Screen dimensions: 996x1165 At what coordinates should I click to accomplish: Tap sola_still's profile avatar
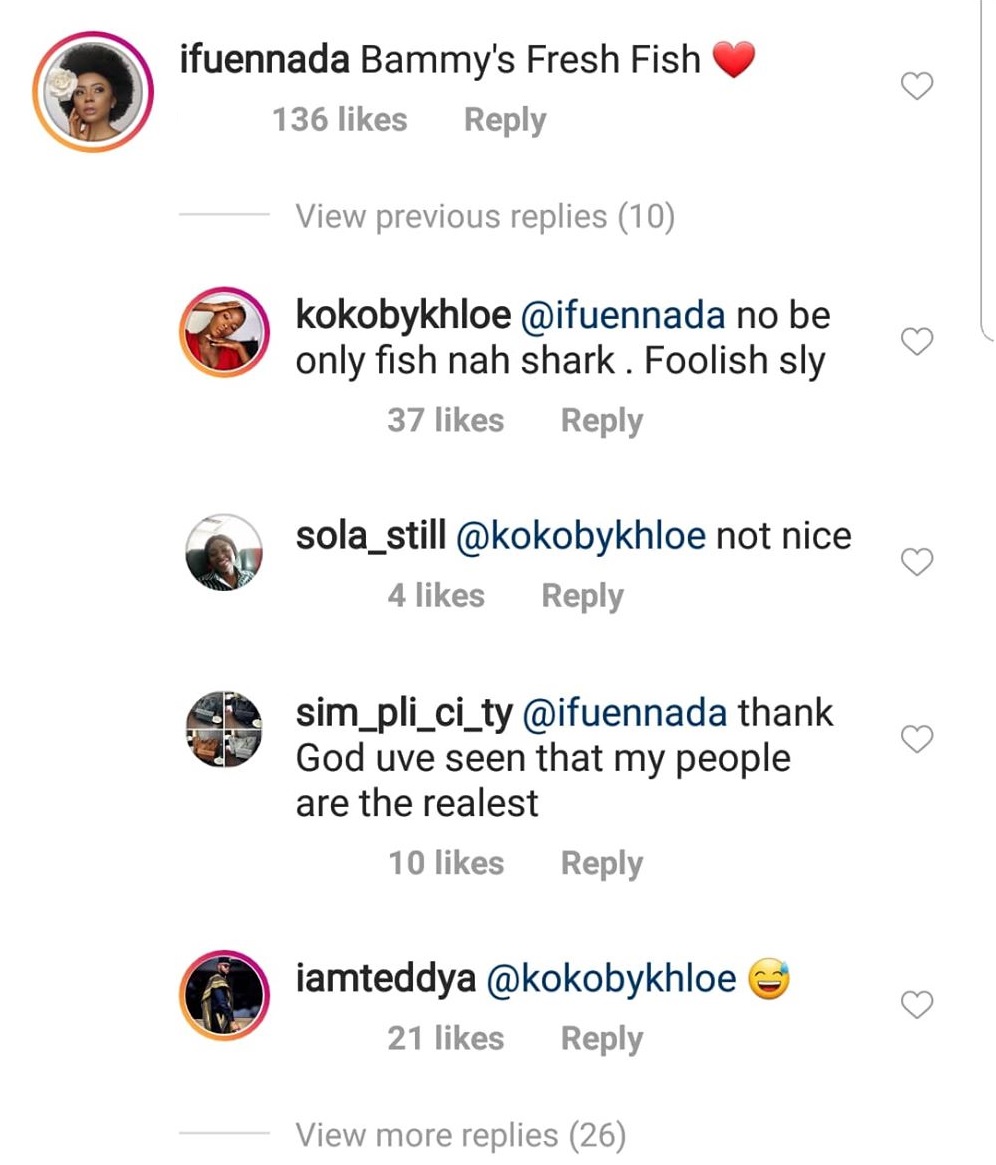tap(224, 552)
